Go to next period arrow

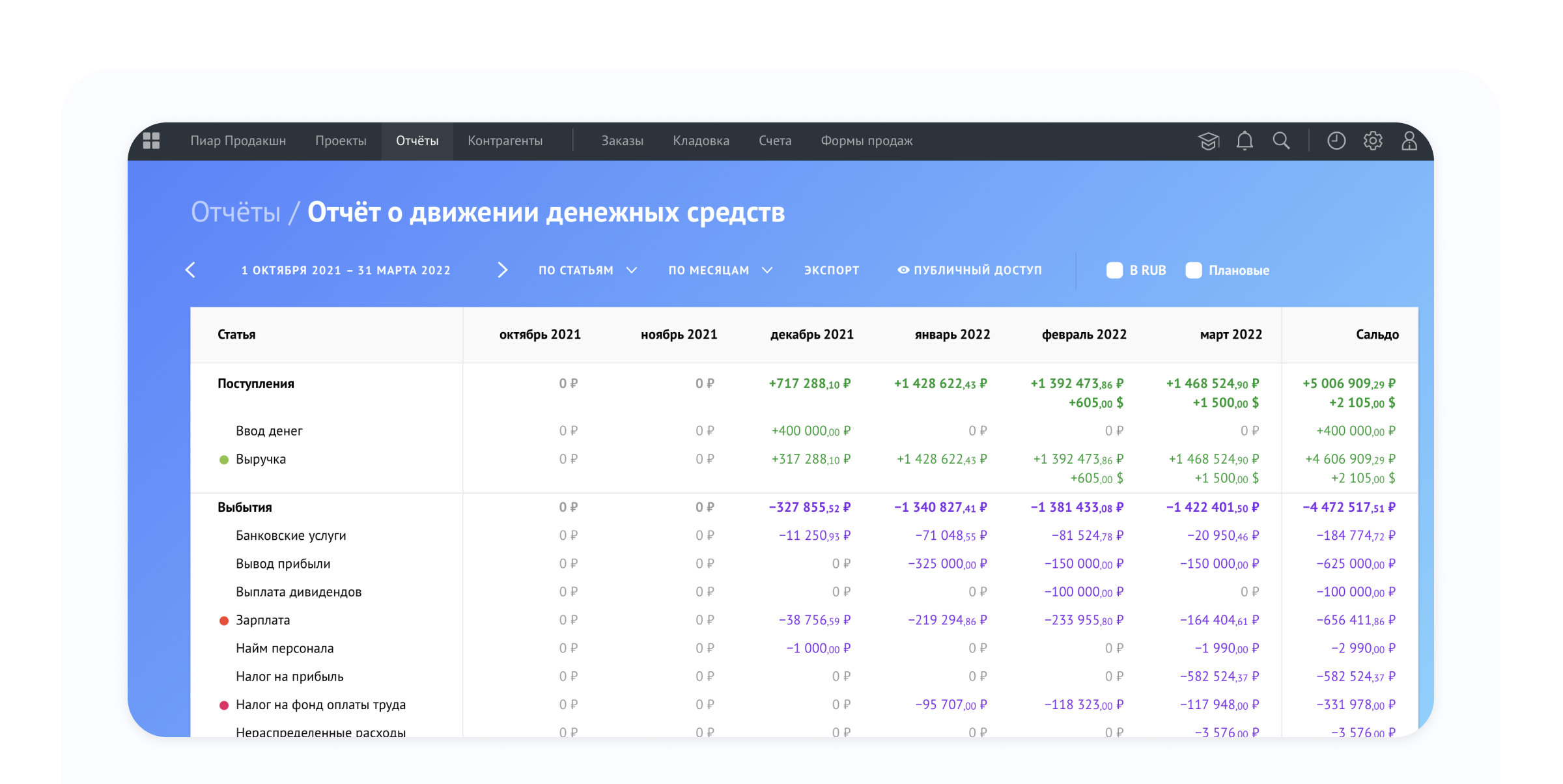502,270
